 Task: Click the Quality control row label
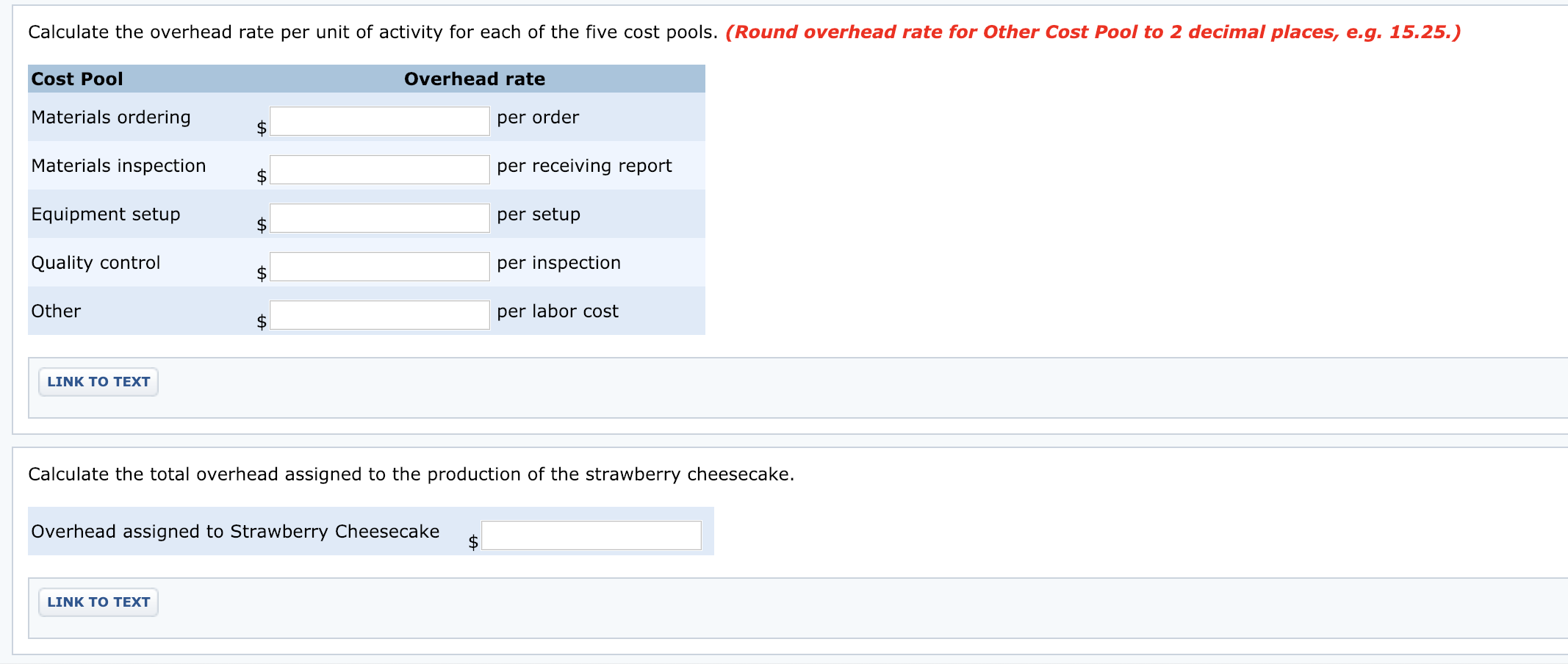[x=96, y=262]
